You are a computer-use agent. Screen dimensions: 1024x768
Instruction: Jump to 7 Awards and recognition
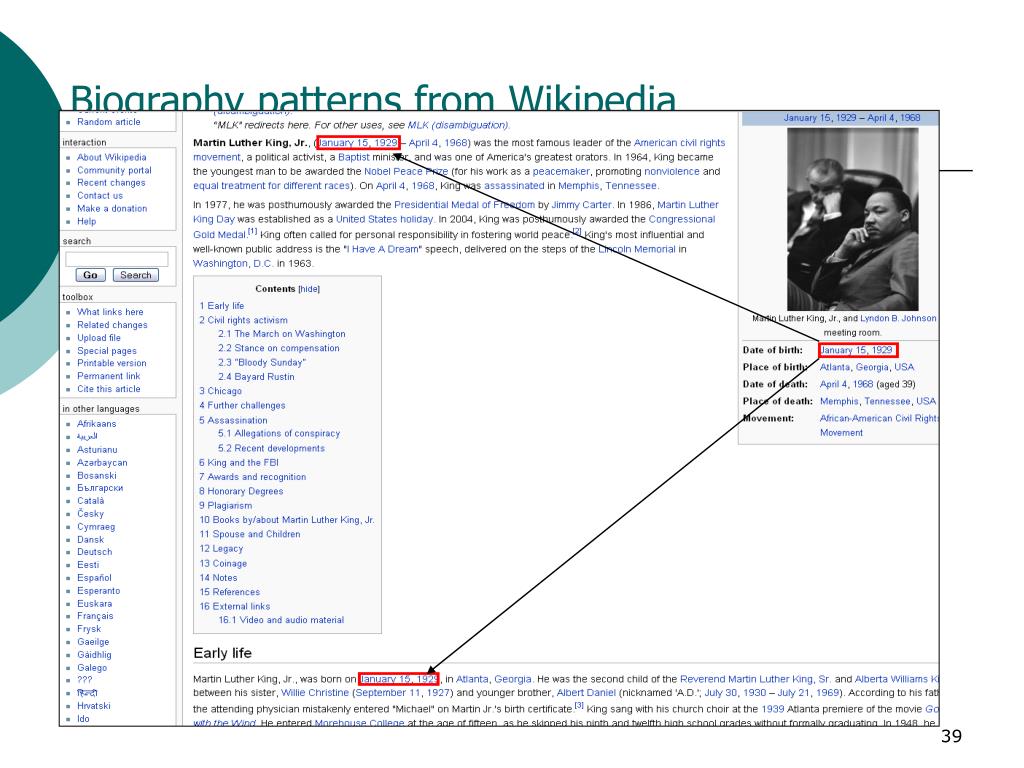[x=253, y=477]
